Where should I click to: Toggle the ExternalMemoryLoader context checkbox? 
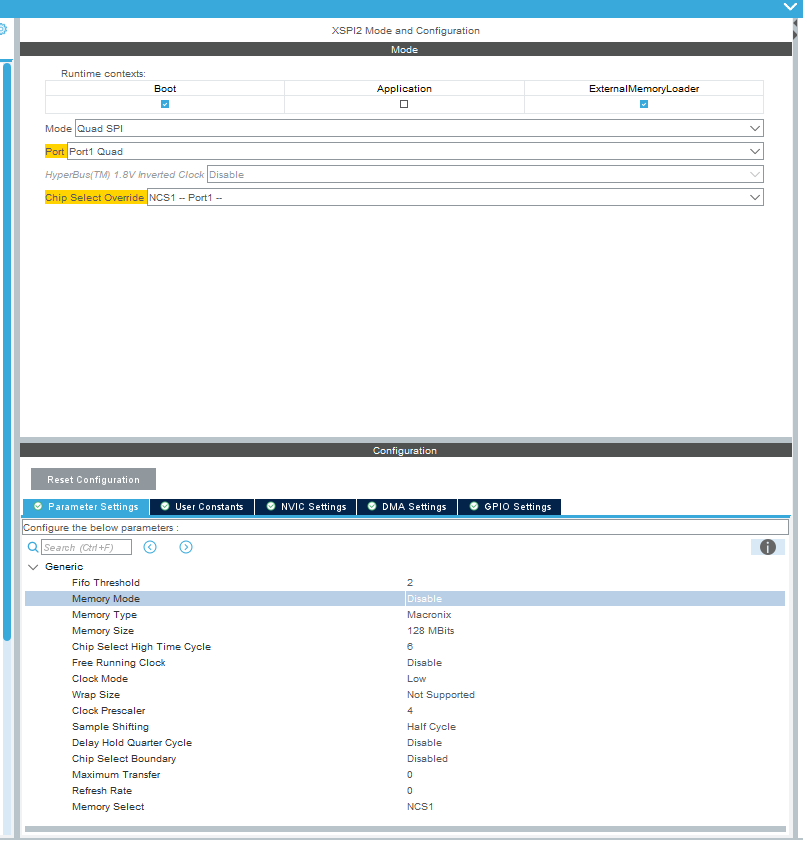(x=644, y=104)
